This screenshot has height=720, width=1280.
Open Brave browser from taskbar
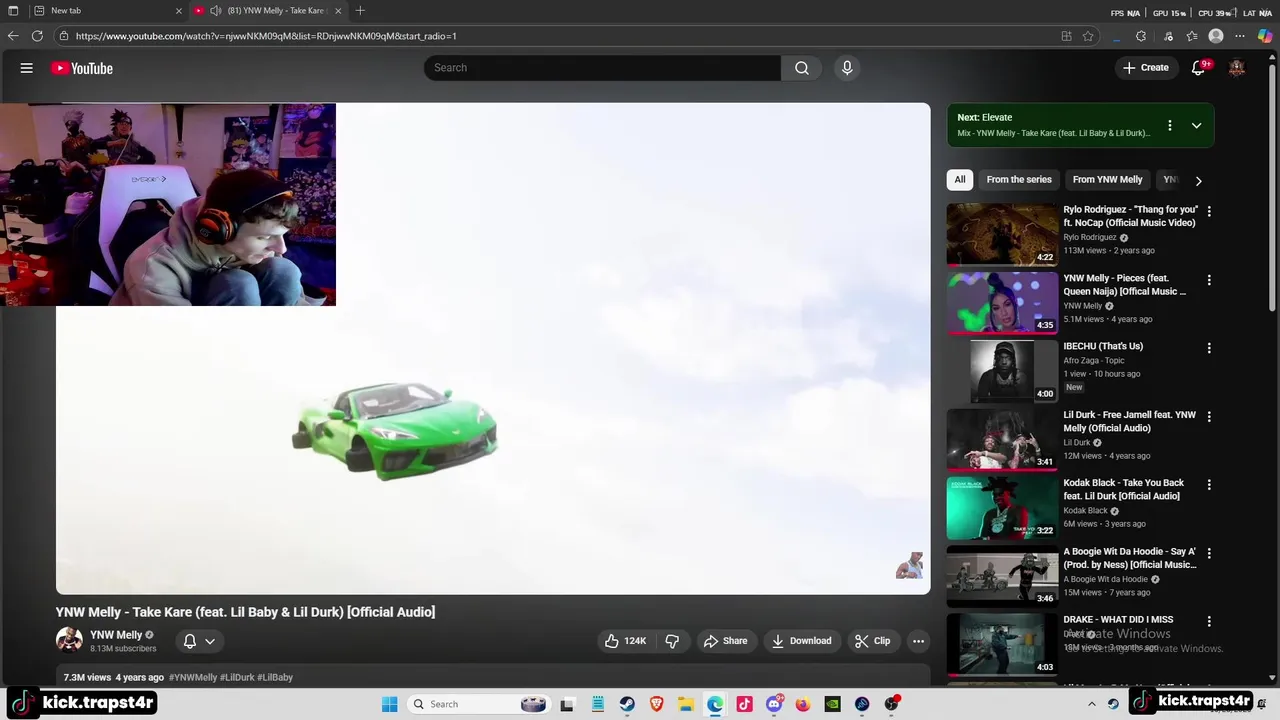[x=656, y=704]
